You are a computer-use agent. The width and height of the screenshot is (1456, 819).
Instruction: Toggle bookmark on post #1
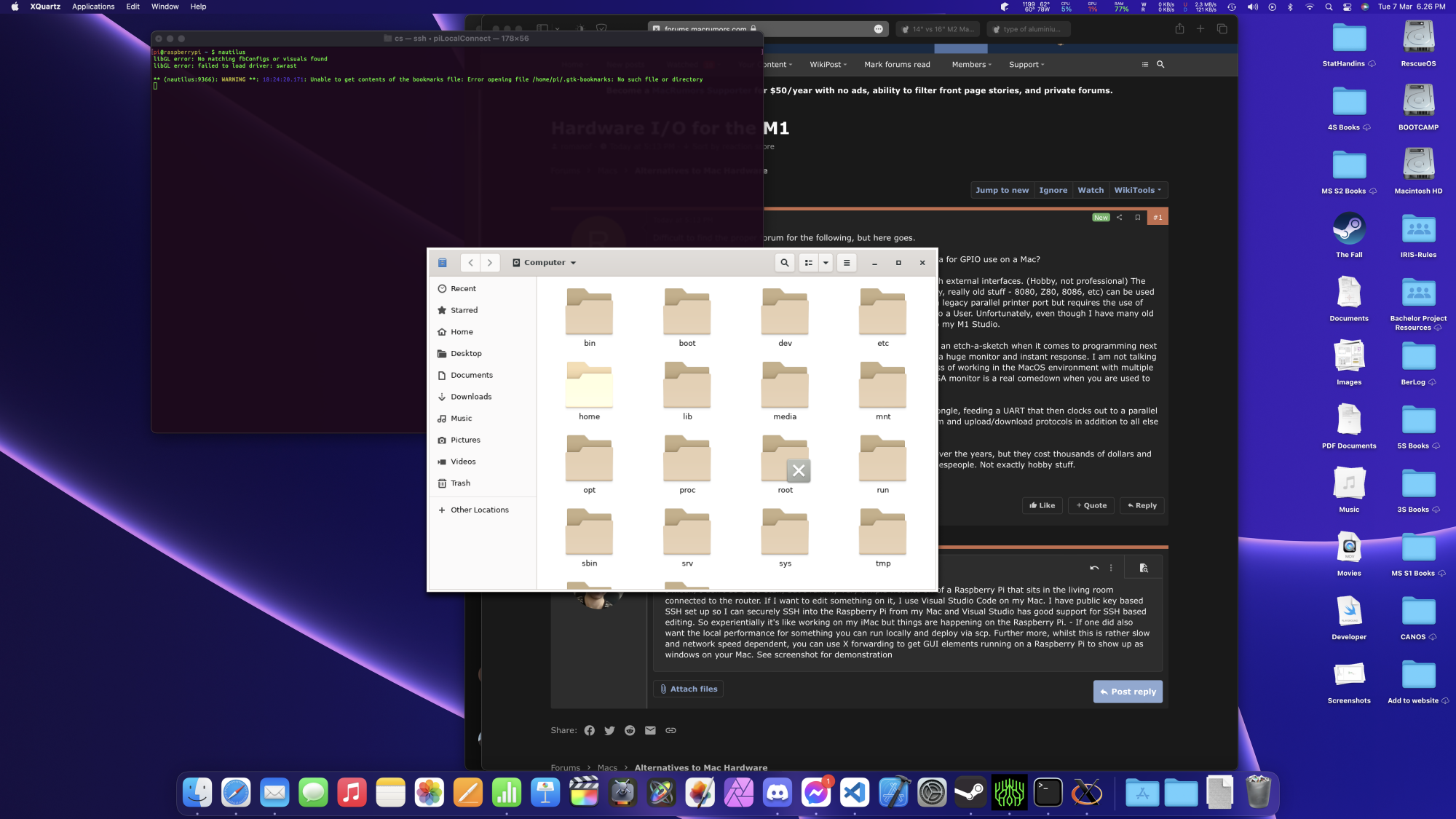[1137, 218]
